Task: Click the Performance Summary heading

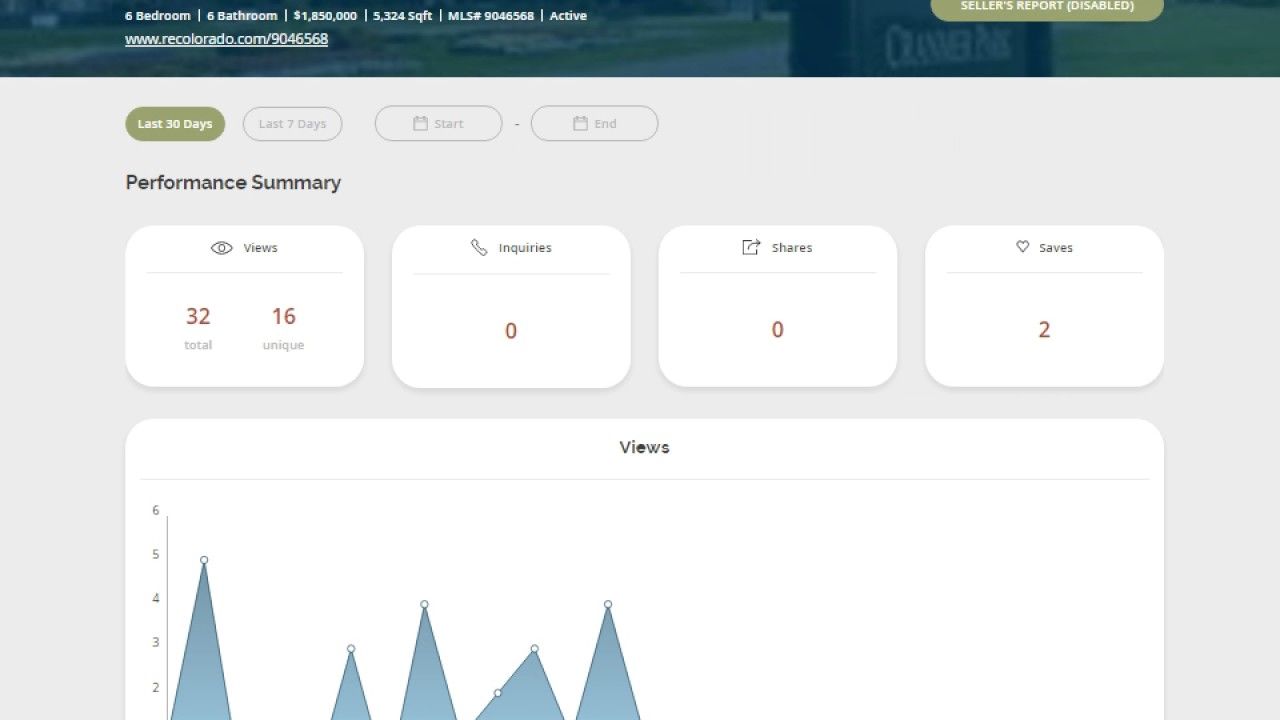Action: click(x=233, y=182)
